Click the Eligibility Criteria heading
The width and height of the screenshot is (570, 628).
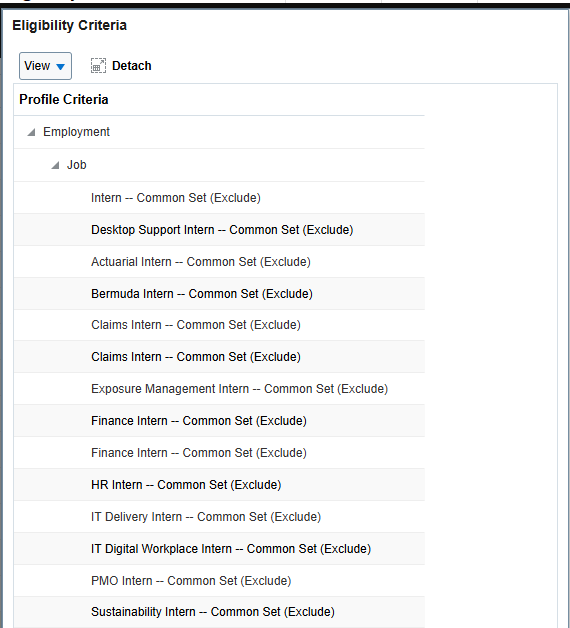[69, 25]
